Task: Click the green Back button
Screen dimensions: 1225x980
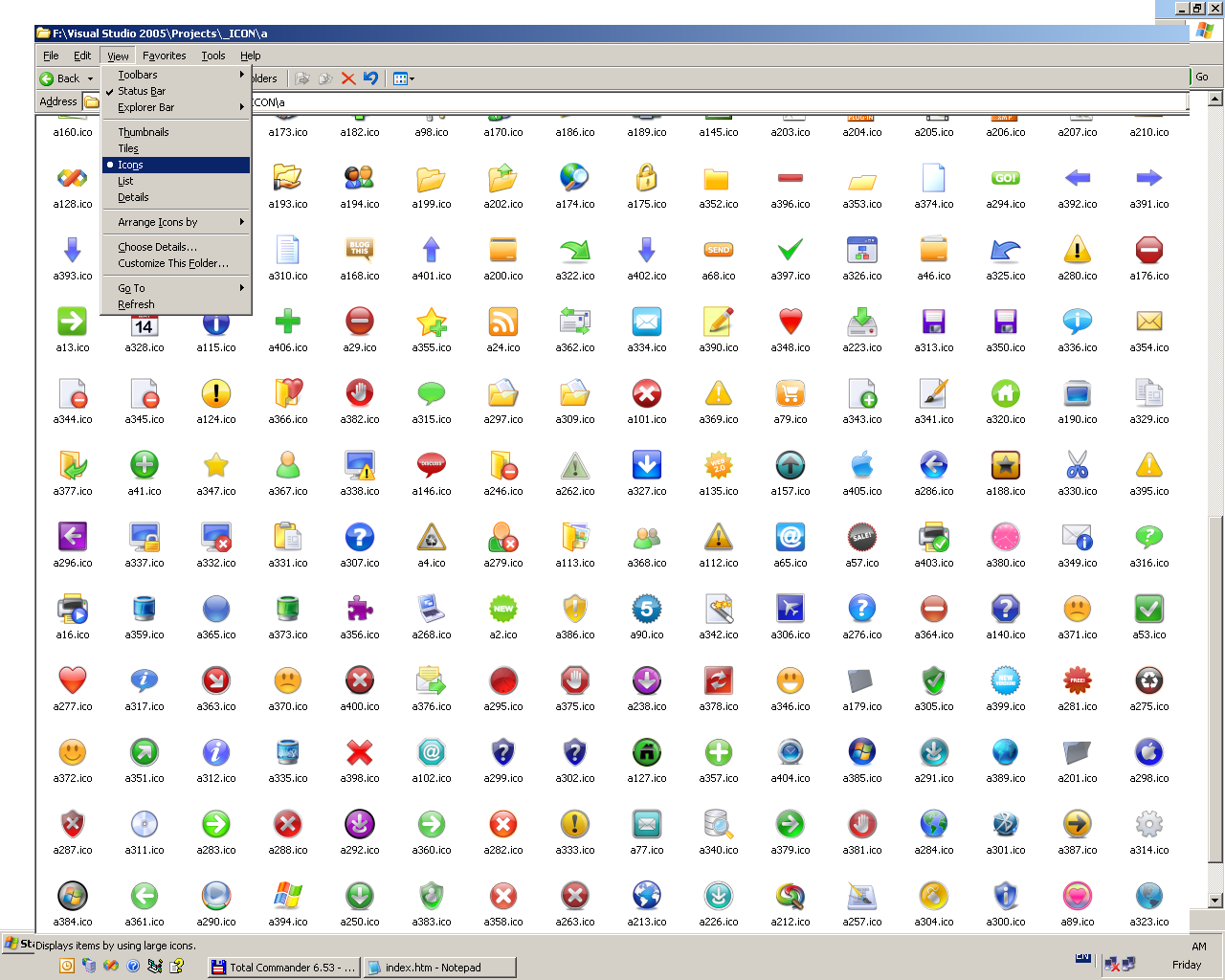Action: click(x=60, y=78)
